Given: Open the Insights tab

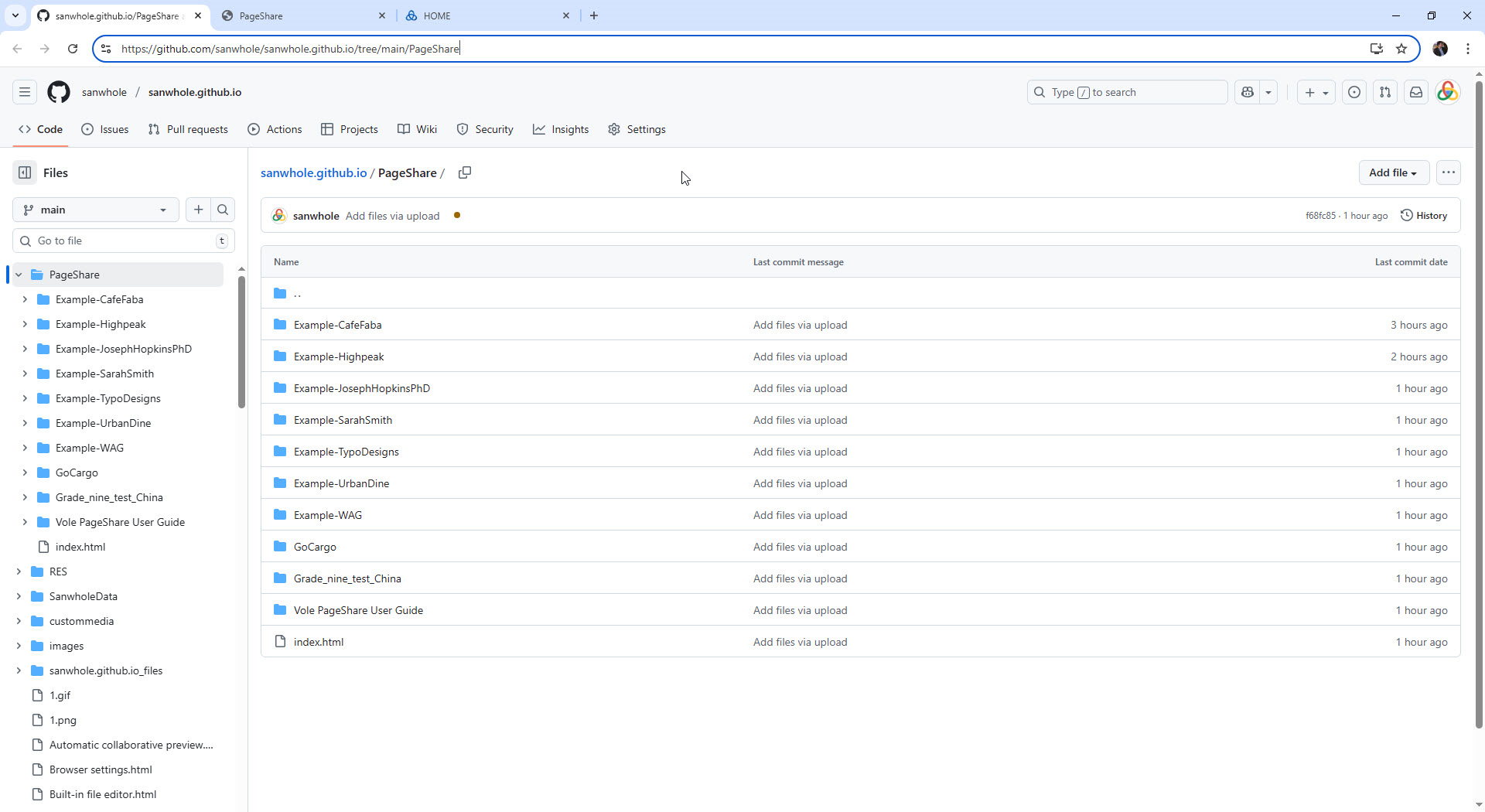Looking at the screenshot, I should [x=561, y=129].
